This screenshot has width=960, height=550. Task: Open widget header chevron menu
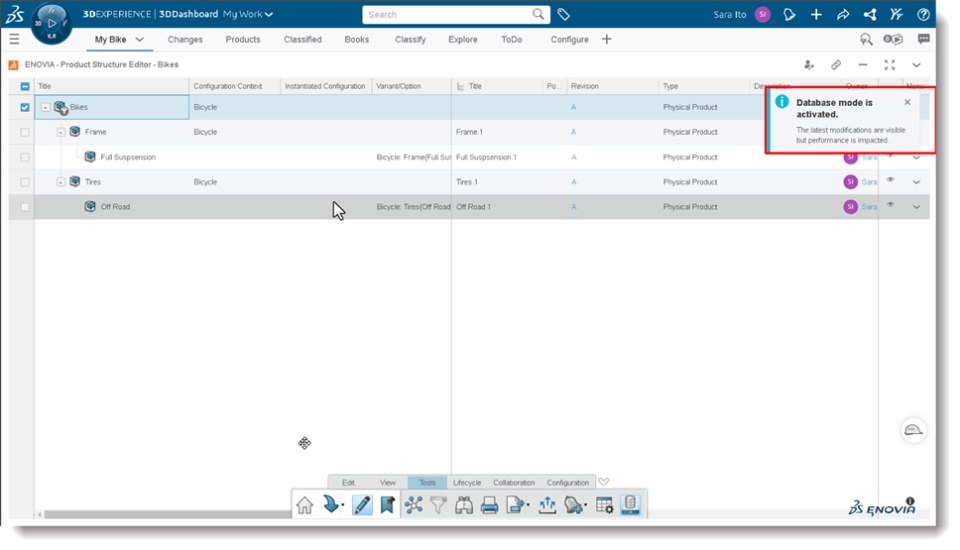point(916,64)
